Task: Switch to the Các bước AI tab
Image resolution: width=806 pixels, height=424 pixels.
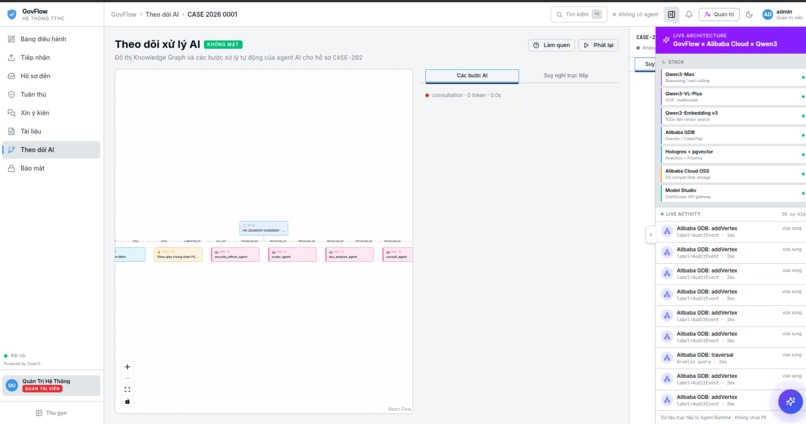Action: pyautogui.click(x=472, y=76)
